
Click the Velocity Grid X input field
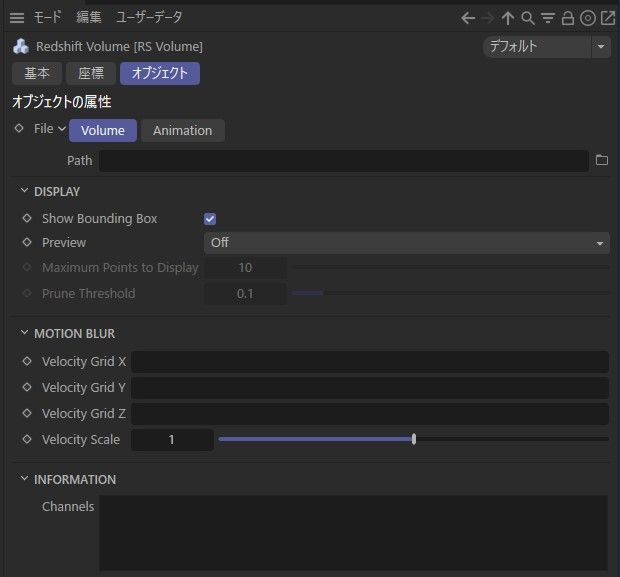(370, 361)
